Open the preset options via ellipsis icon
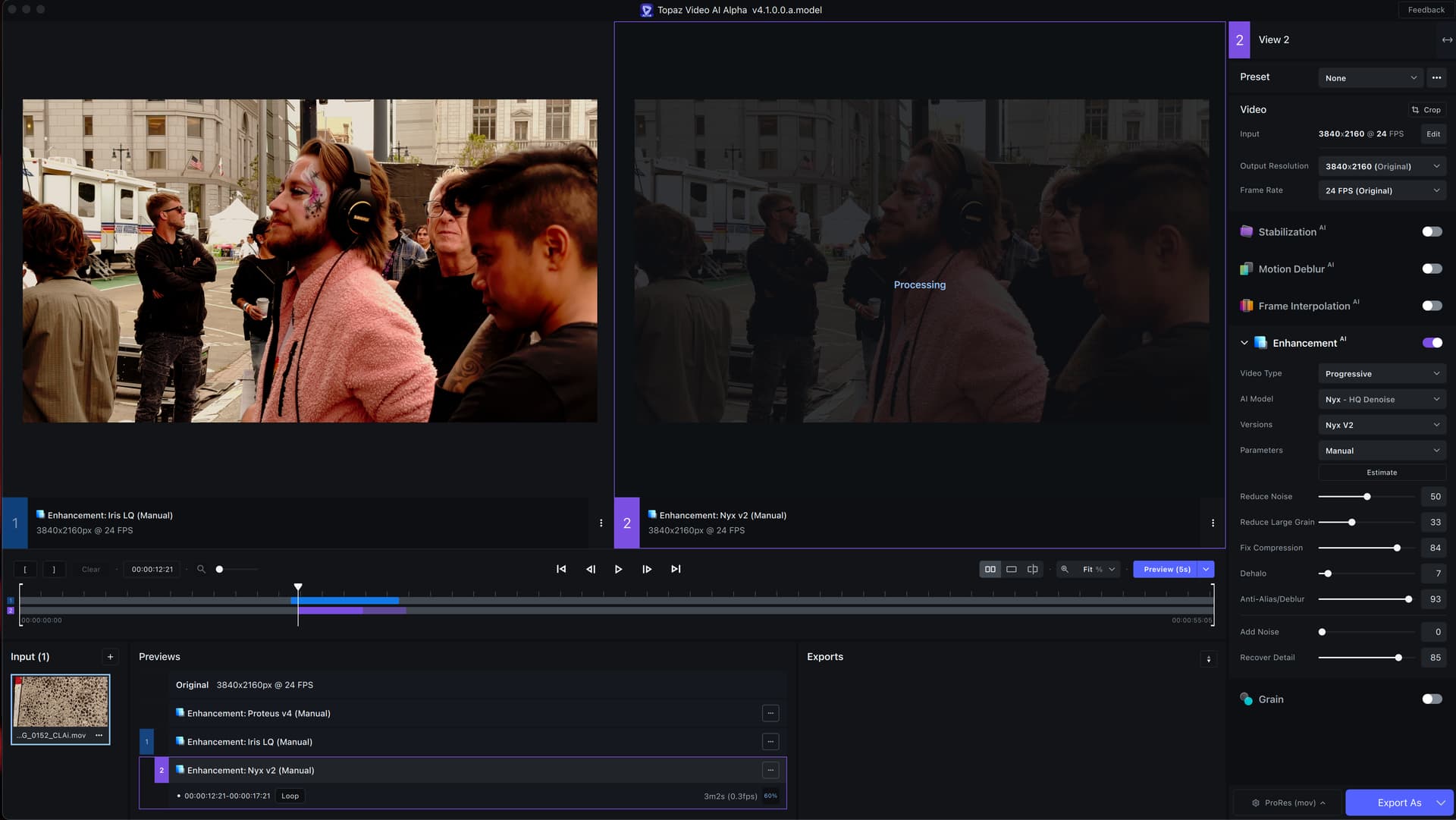The image size is (1456, 820). pyautogui.click(x=1436, y=77)
